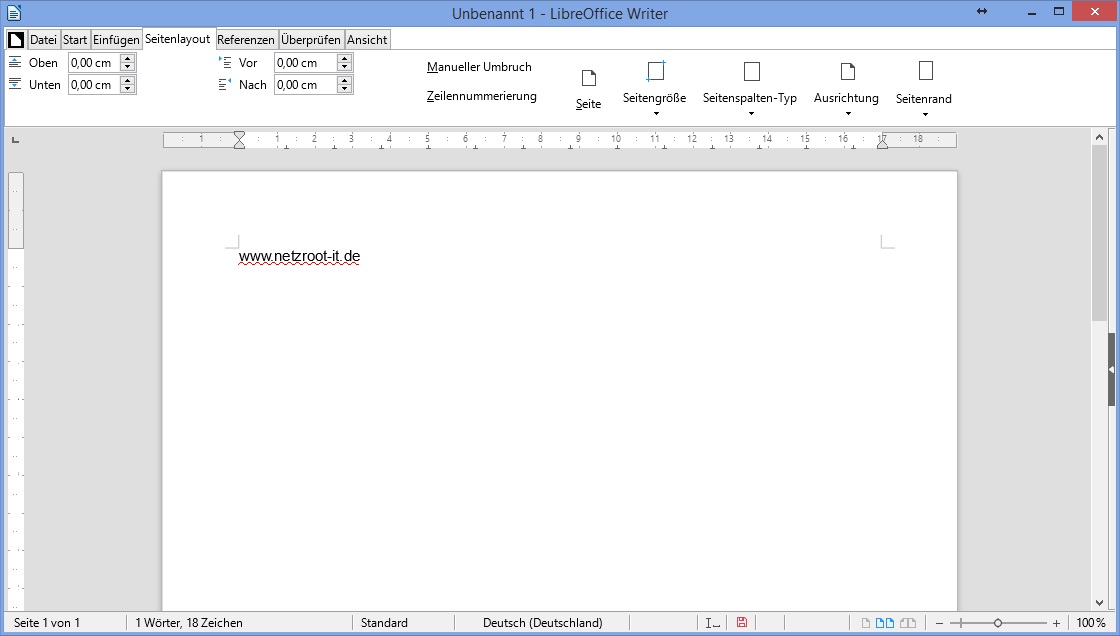
Task: Increase the Oben spacing value
Action: coord(128,59)
